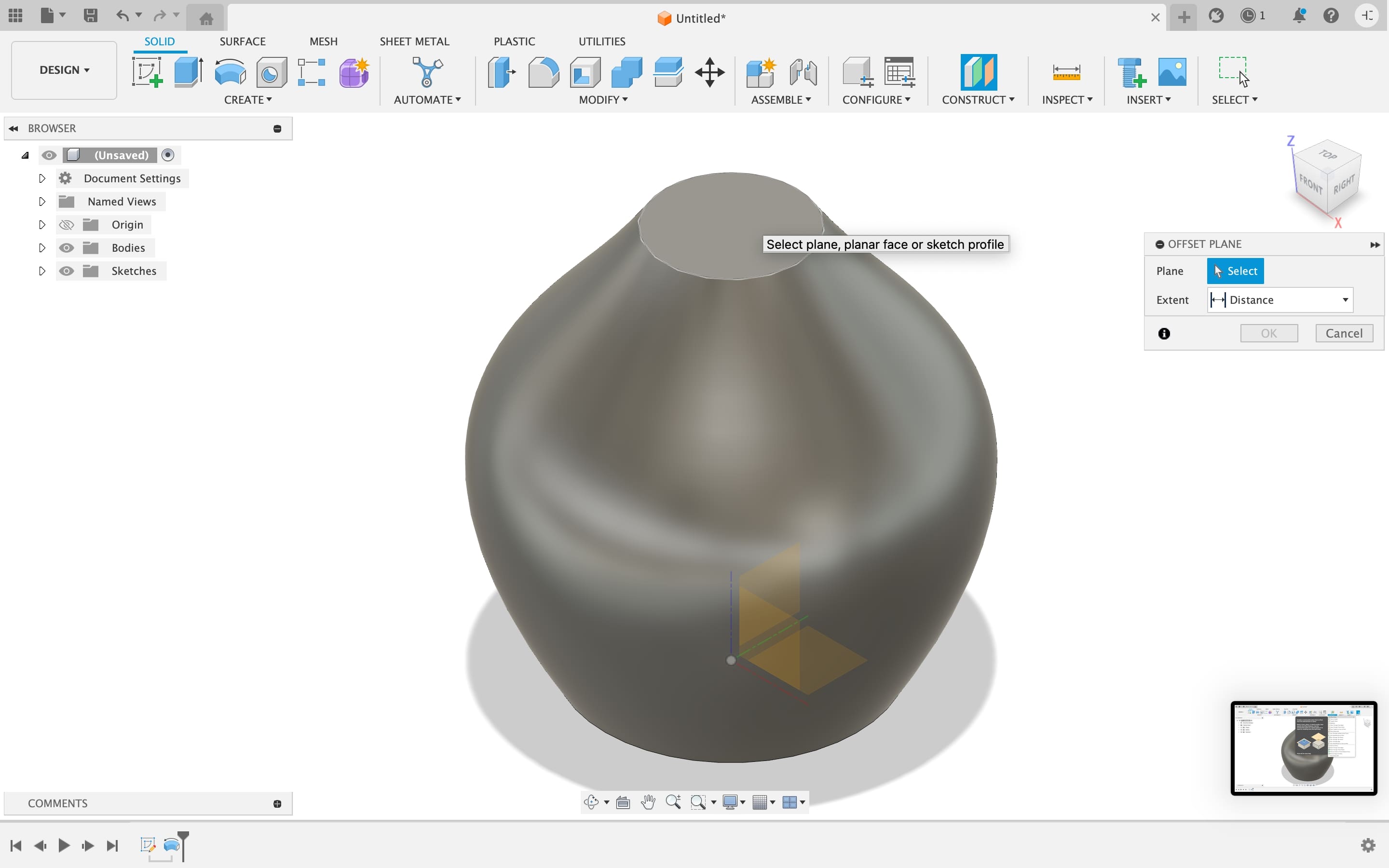Open the data panel grid icon
The height and width of the screenshot is (868, 1389).
click(15, 15)
